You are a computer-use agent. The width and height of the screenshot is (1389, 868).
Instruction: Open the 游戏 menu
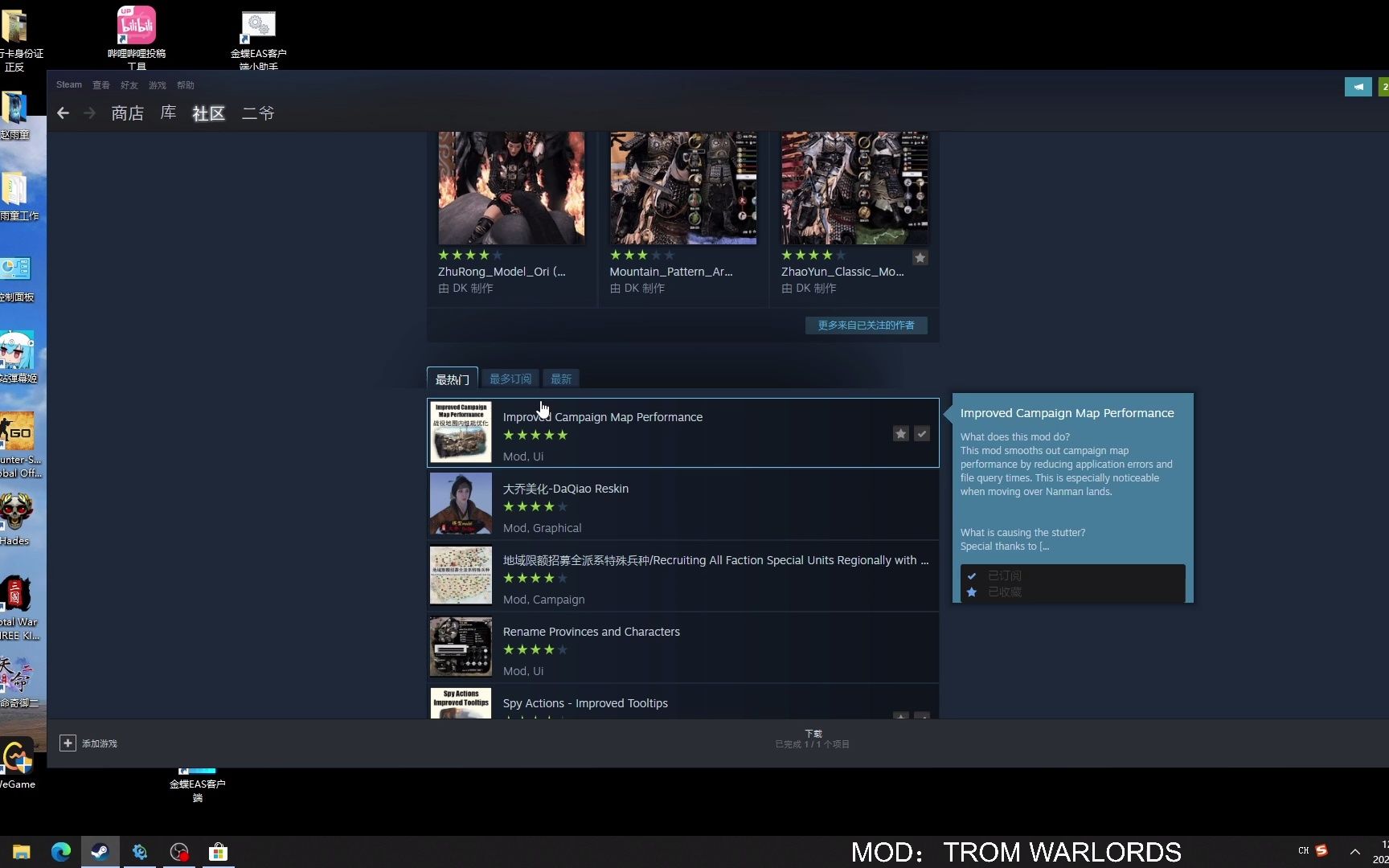pos(158,84)
